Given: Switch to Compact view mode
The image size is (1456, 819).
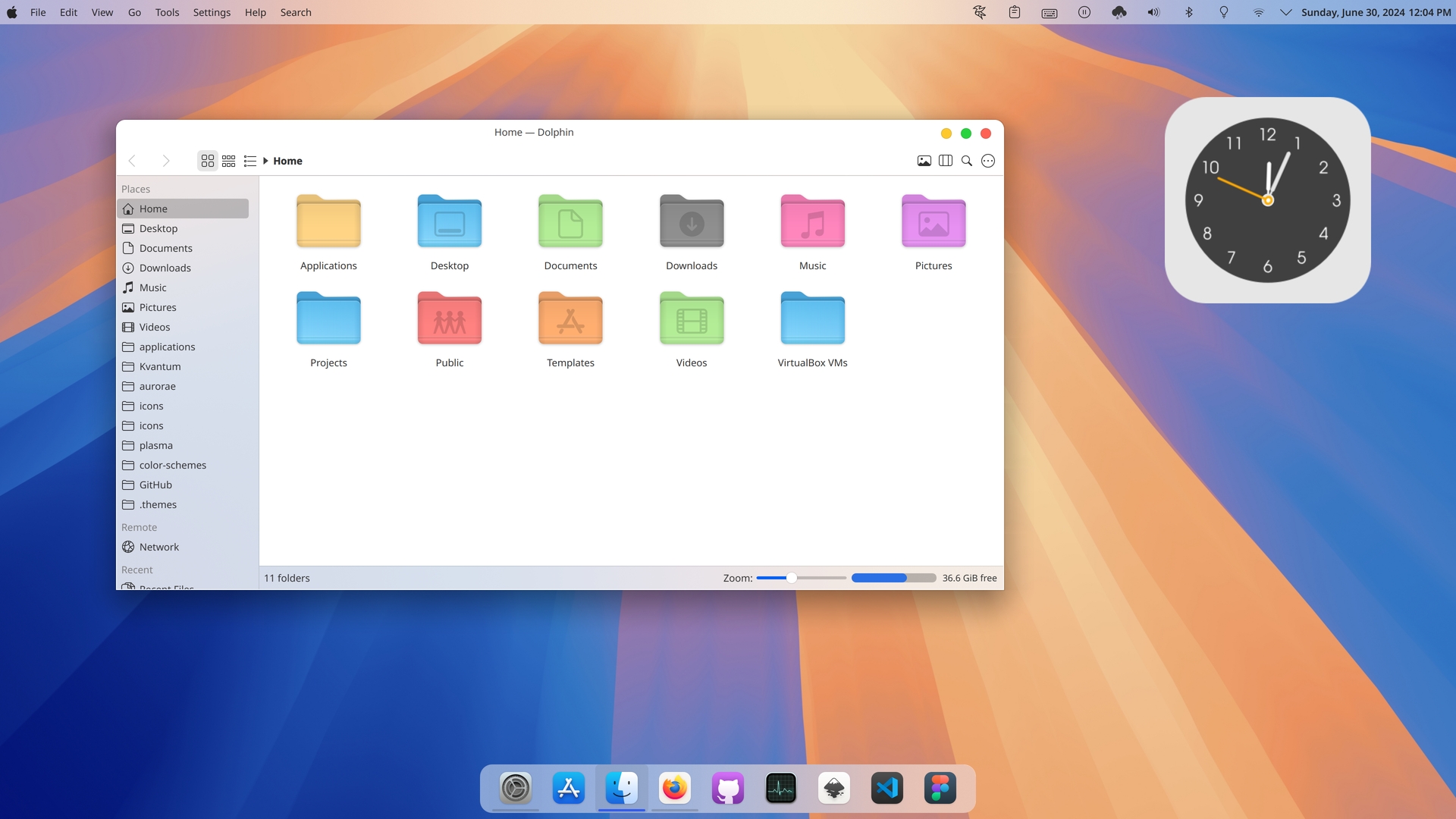Looking at the screenshot, I should 228,161.
